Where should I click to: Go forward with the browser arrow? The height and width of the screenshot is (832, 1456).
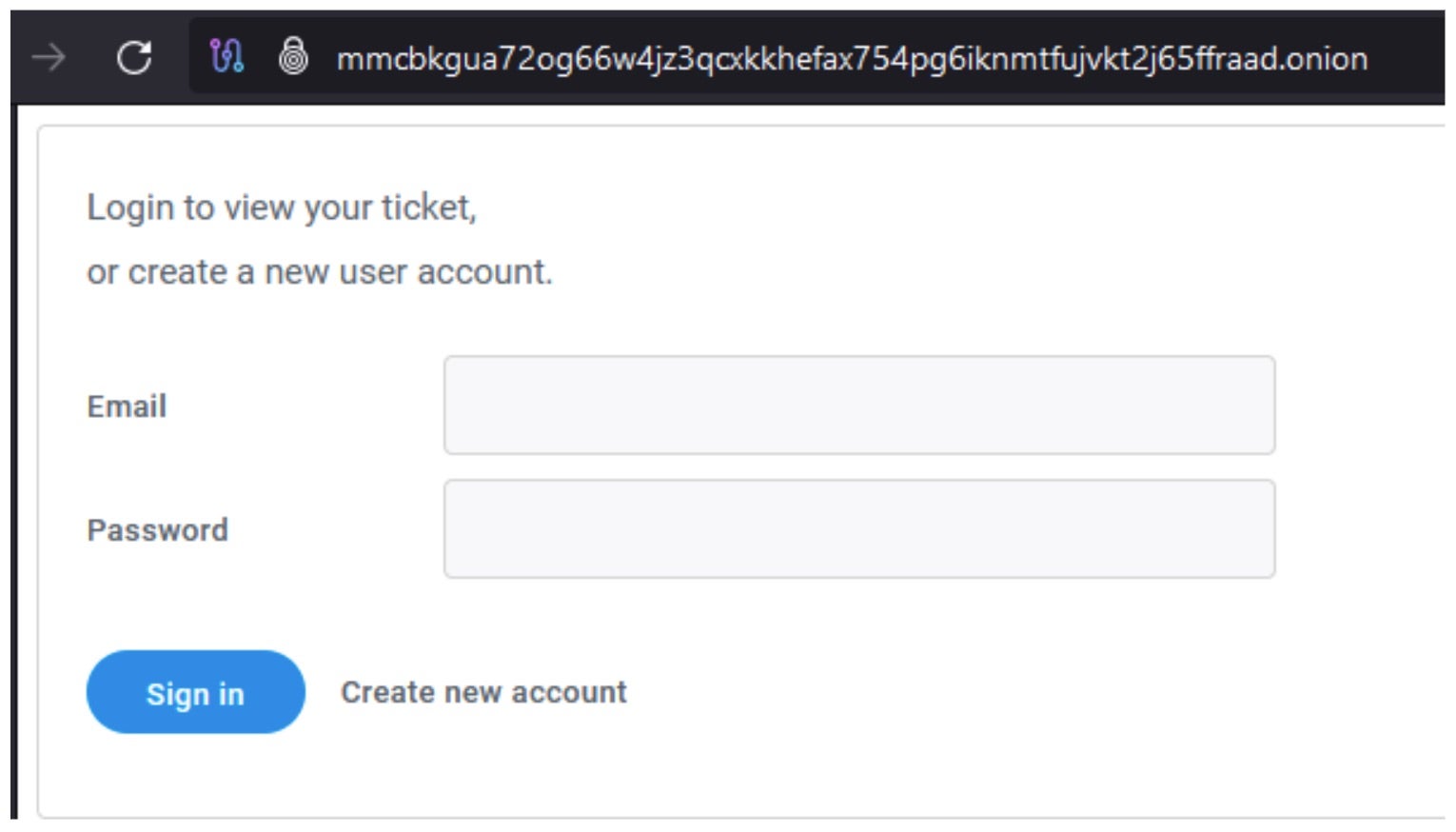pyautogui.click(x=48, y=58)
